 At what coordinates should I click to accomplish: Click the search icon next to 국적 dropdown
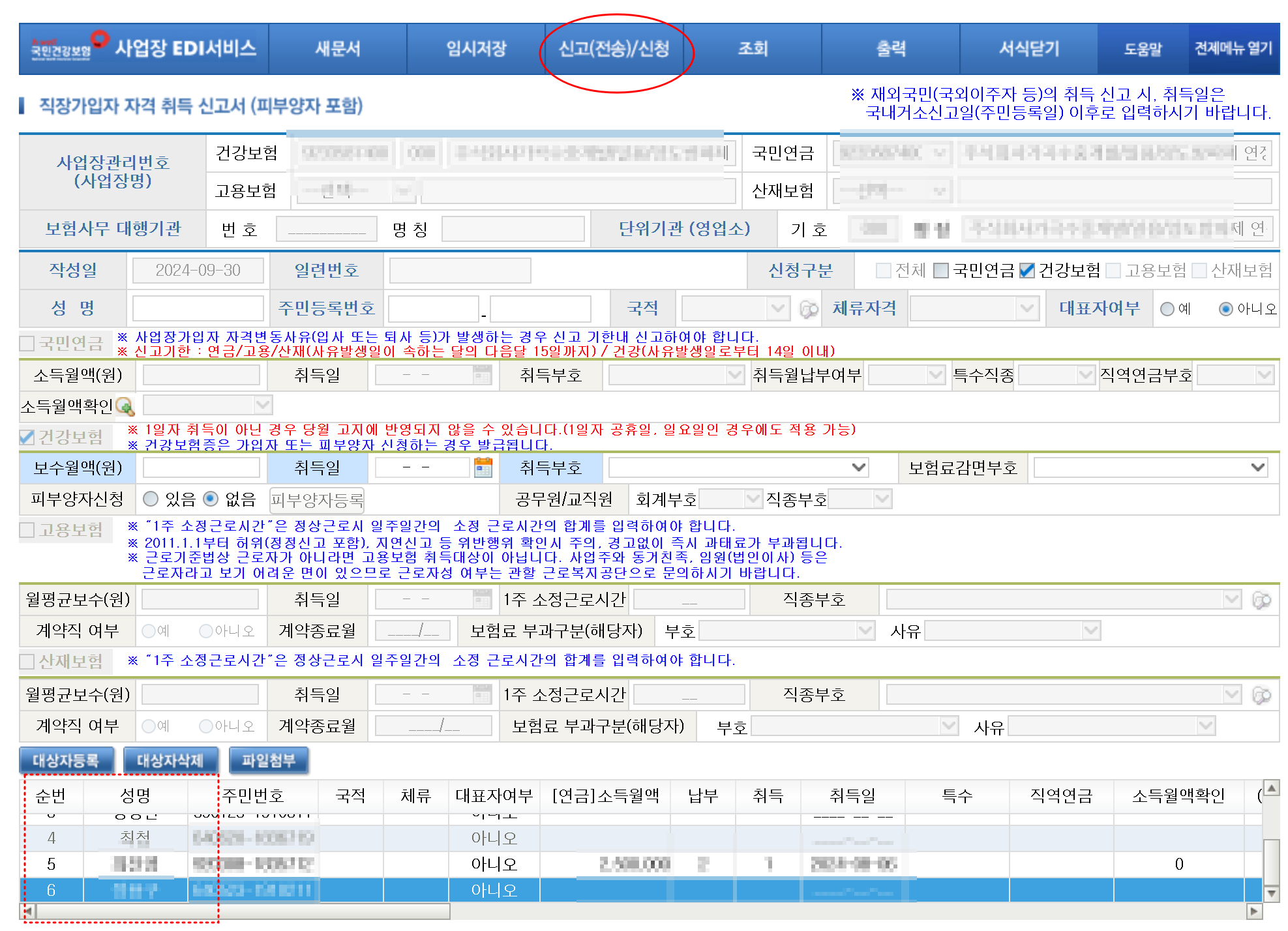click(809, 309)
